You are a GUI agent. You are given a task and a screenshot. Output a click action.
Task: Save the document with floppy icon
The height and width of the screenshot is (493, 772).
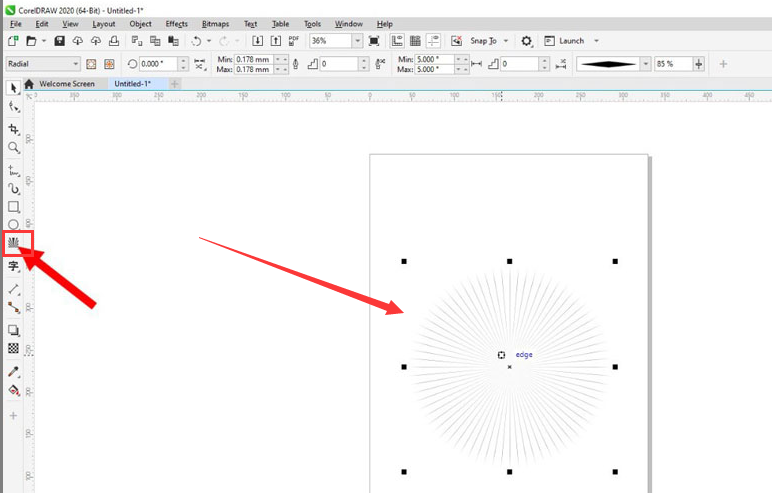tap(60, 41)
